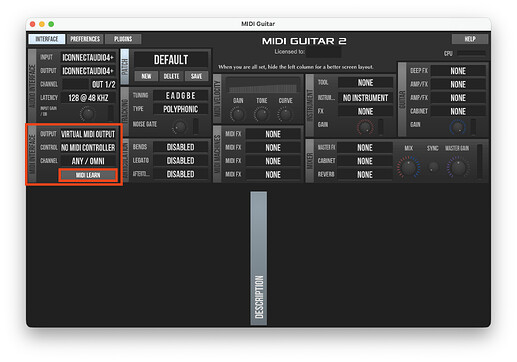
Task: Click the Save patch button
Action: (196, 76)
